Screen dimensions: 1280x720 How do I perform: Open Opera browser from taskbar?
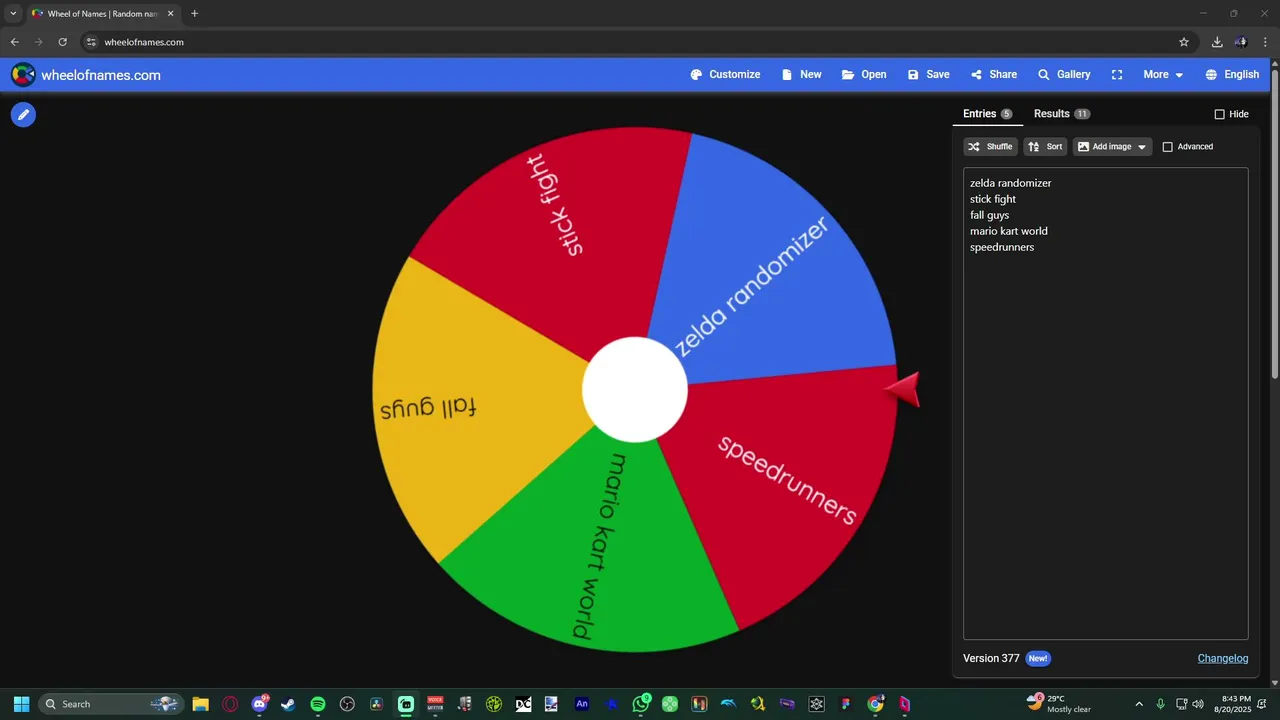pyautogui.click(x=230, y=704)
